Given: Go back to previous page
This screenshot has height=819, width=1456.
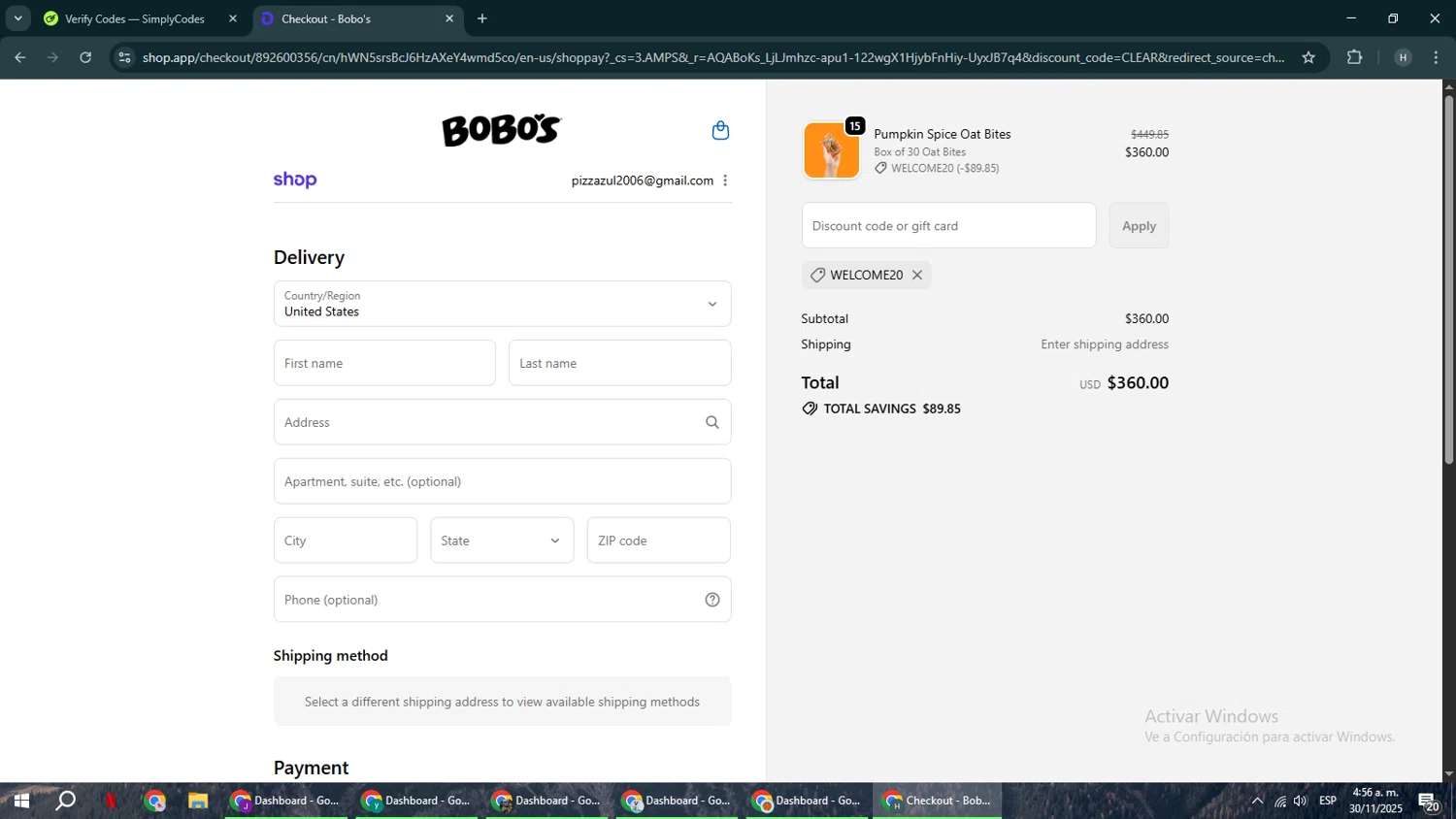Looking at the screenshot, I should coord(20,57).
